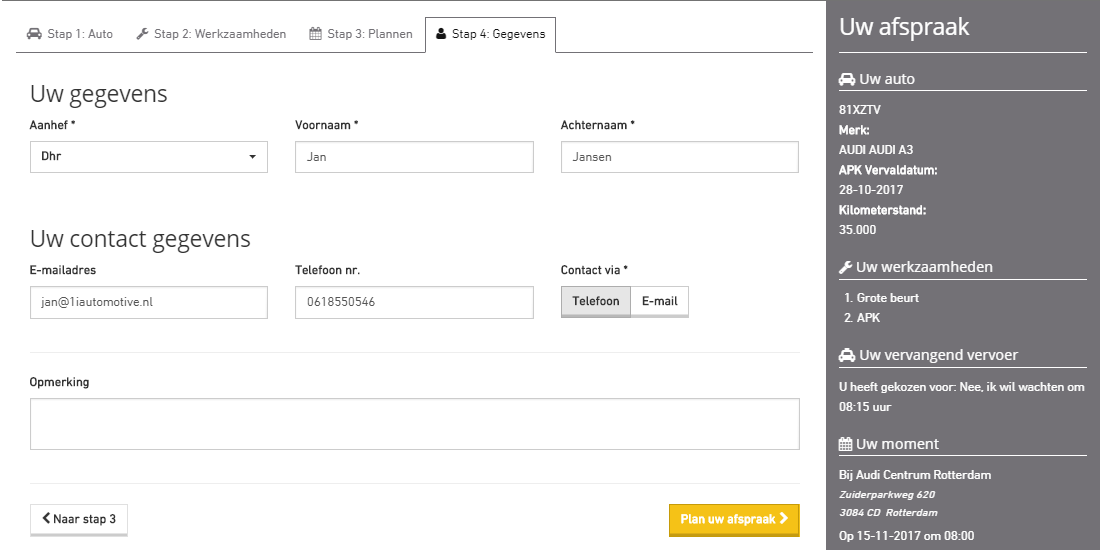Click the Uw gegevens heading

tap(98, 94)
